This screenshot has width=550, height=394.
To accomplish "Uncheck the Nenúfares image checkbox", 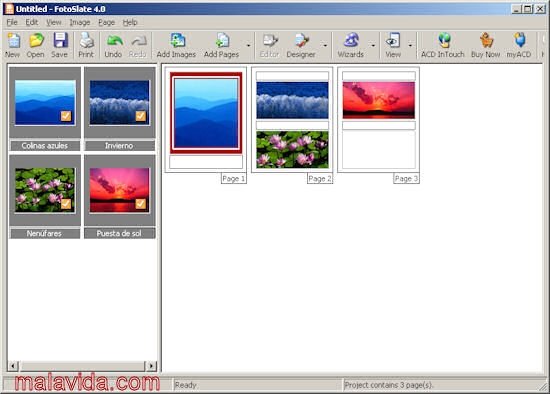I will point(66,204).
